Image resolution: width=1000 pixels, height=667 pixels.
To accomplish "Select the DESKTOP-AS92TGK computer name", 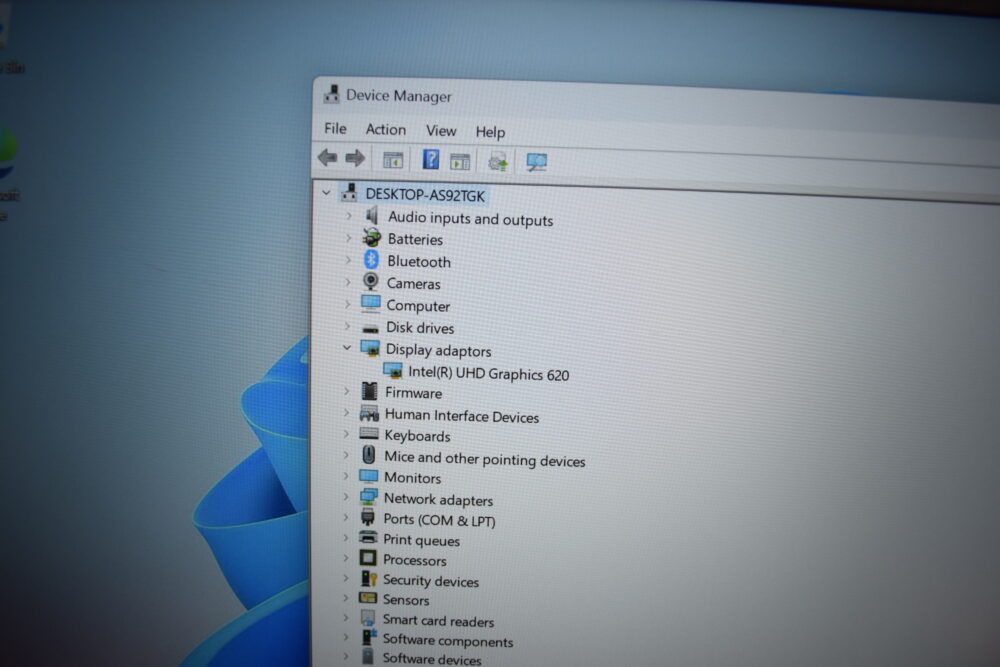I will coord(425,195).
